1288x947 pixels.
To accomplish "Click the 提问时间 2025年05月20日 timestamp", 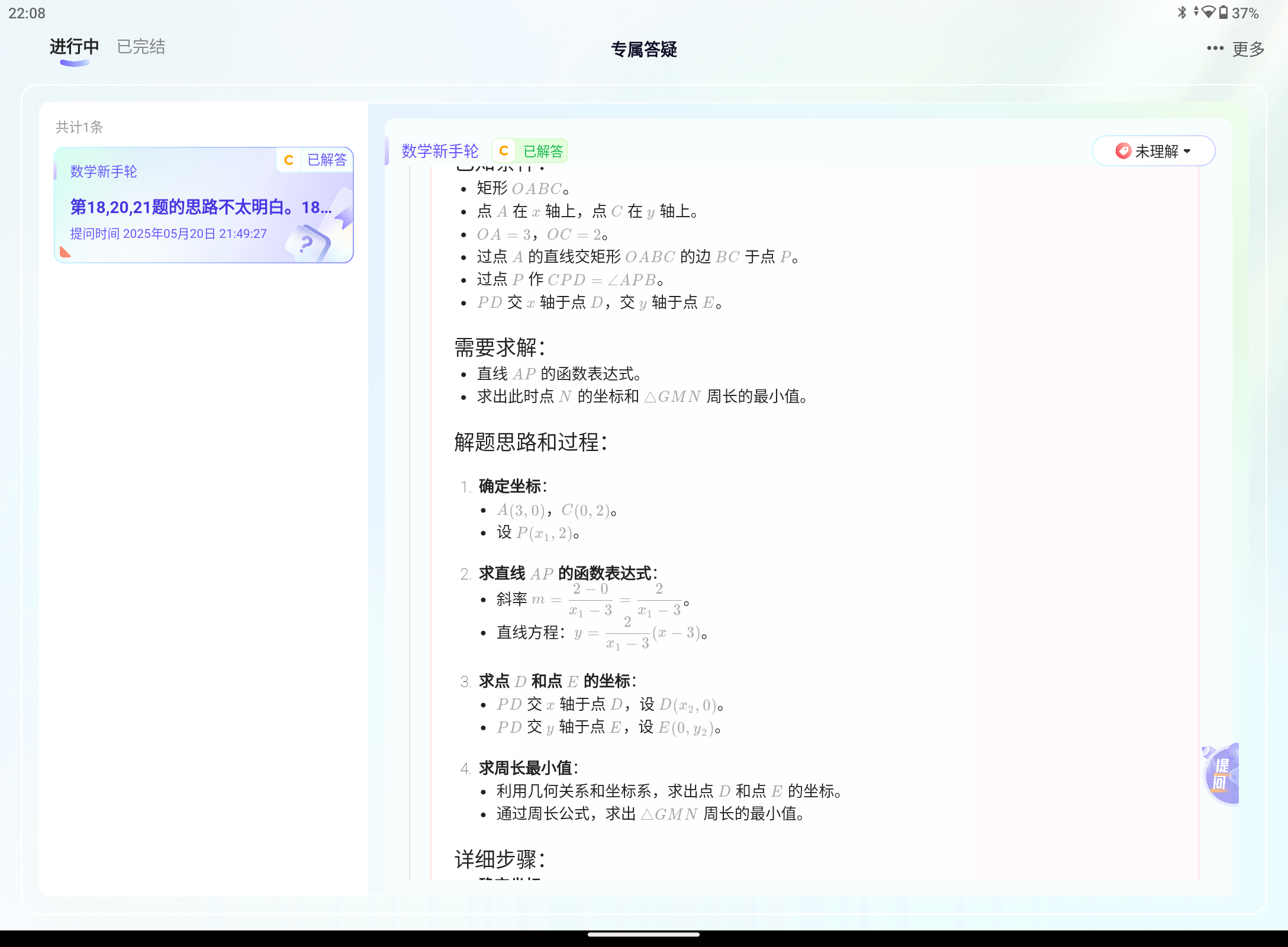I will pyautogui.click(x=168, y=234).
